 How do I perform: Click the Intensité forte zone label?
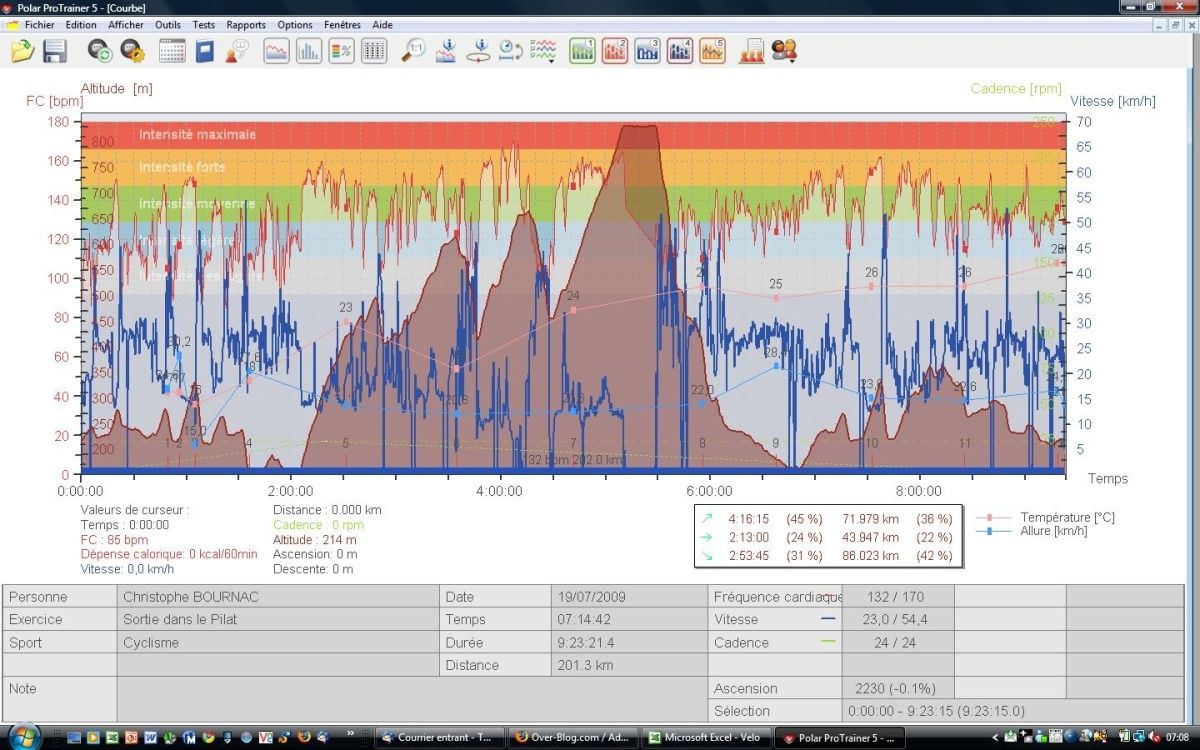[x=182, y=167]
